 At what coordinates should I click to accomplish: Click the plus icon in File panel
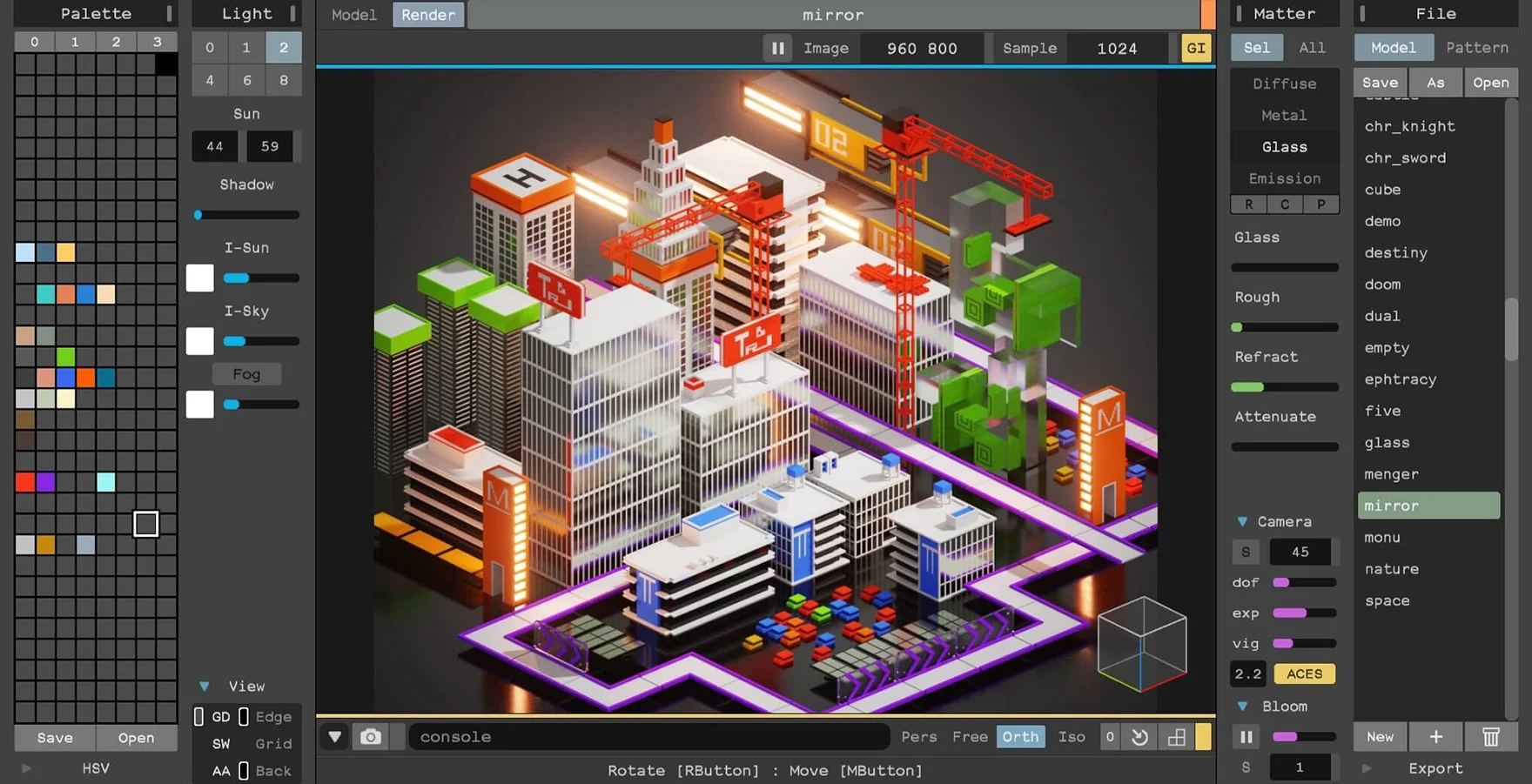coord(1435,737)
